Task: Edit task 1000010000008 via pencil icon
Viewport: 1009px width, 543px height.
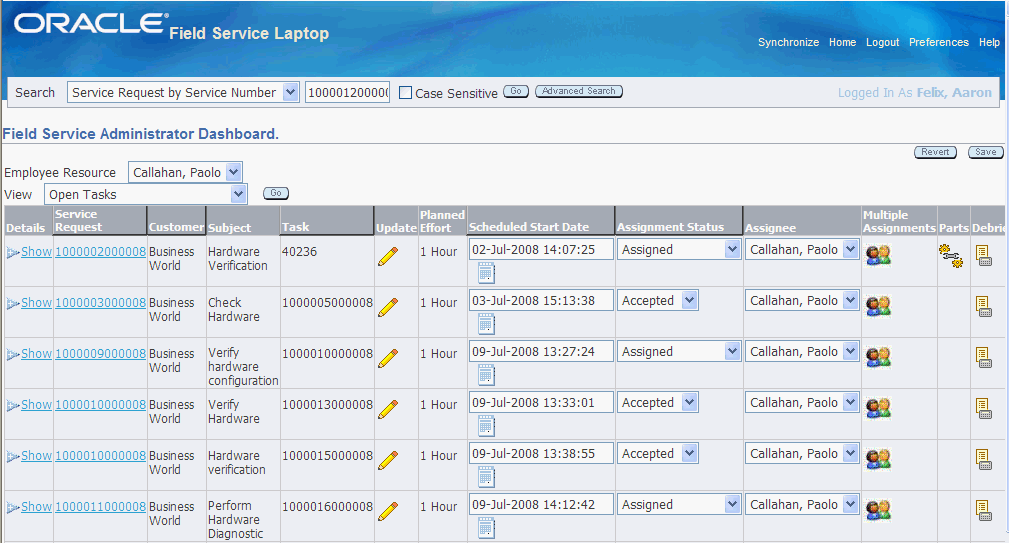Action: click(388, 358)
